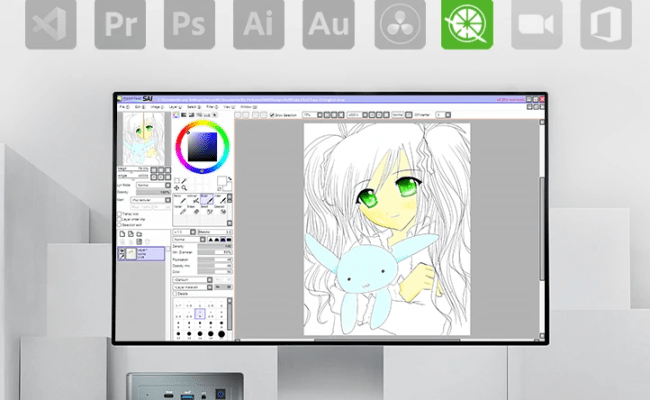Open the Edit menu
Viewport: 650px width, 400px height.
point(140,107)
